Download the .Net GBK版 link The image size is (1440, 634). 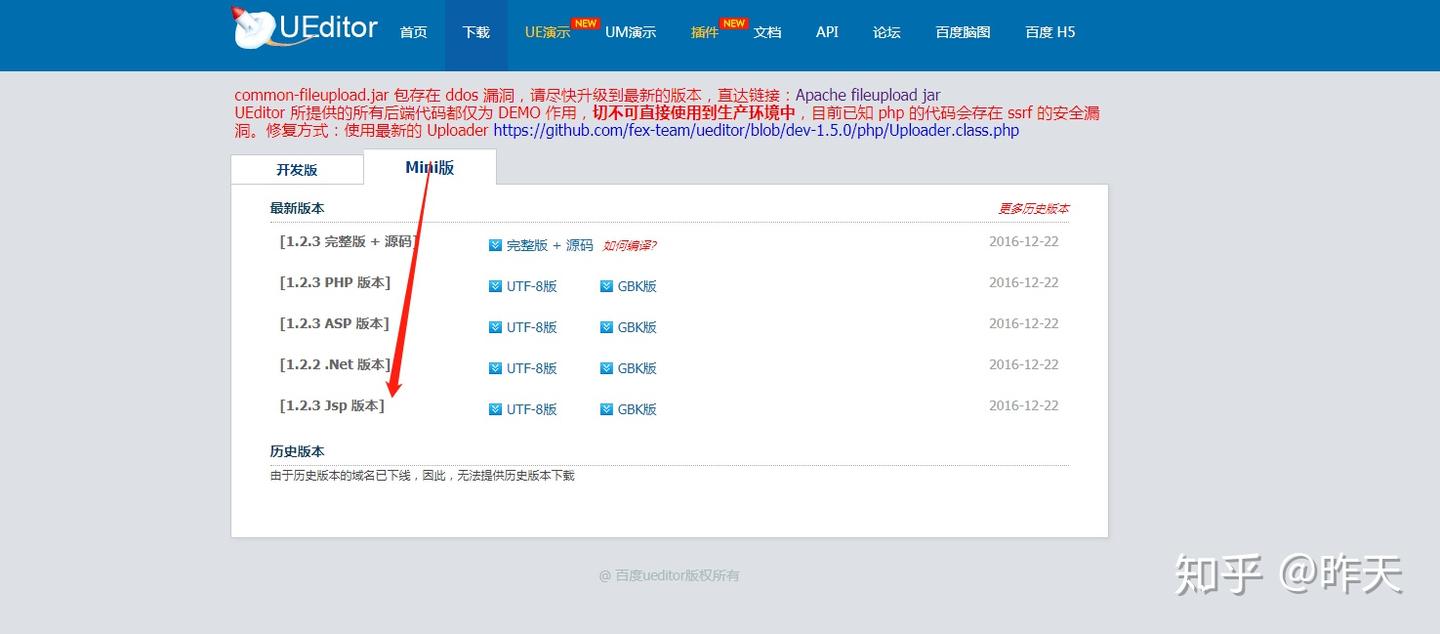point(637,368)
